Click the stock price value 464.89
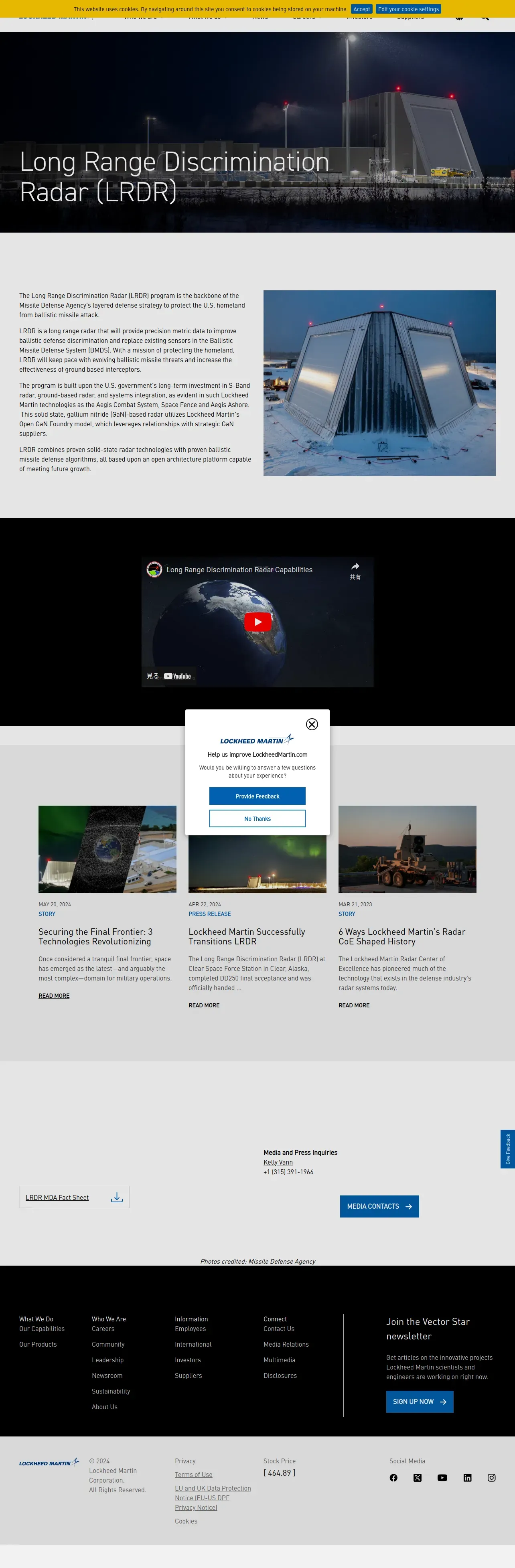515x1568 pixels. 280,1473
